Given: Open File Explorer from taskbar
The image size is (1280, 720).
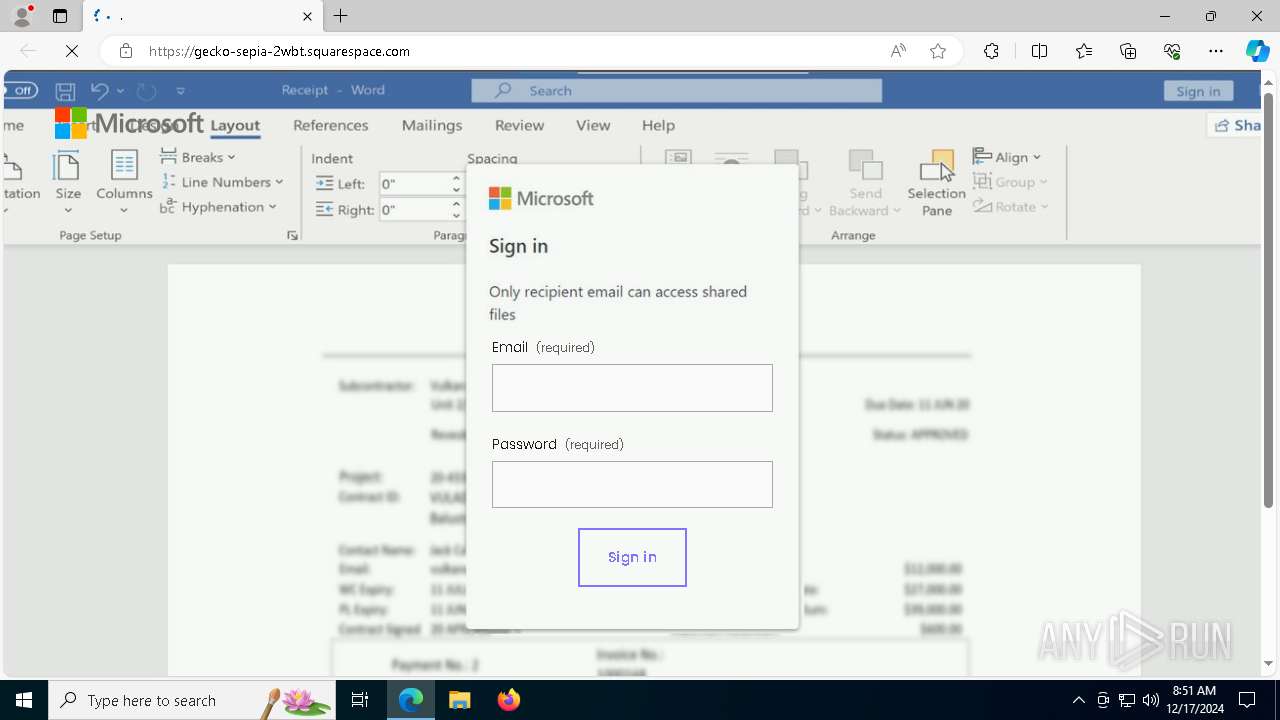Looking at the screenshot, I should pos(459,700).
